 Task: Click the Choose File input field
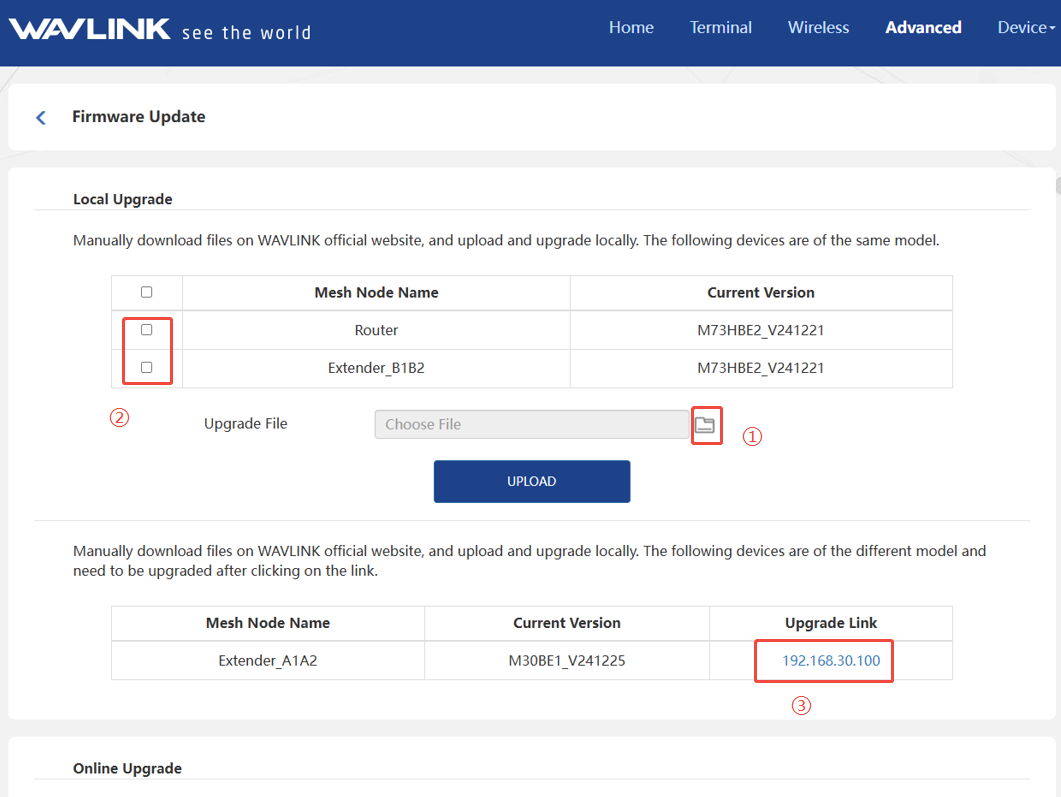531,425
